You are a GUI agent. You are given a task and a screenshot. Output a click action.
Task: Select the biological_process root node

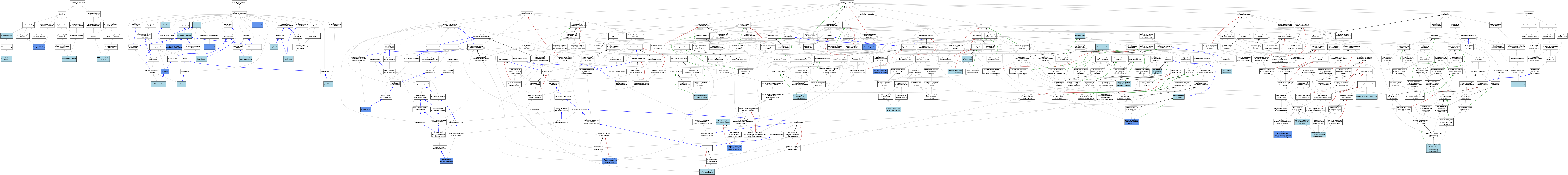click(847, 3)
